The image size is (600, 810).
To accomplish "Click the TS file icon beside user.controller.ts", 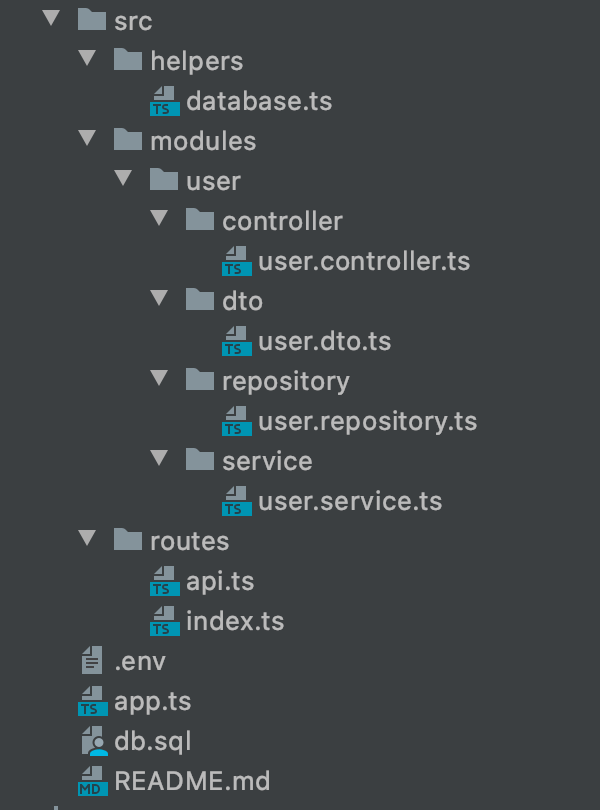I will click(x=237, y=260).
